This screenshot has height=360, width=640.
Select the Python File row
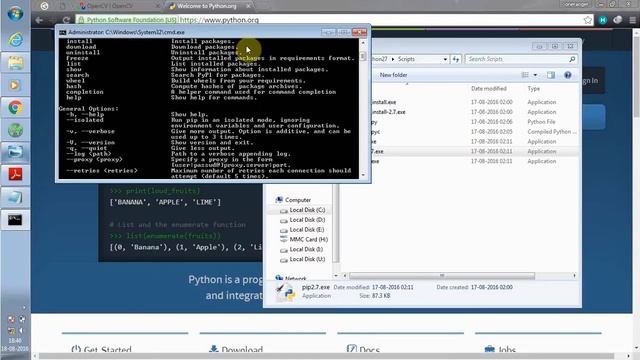tap(474, 122)
